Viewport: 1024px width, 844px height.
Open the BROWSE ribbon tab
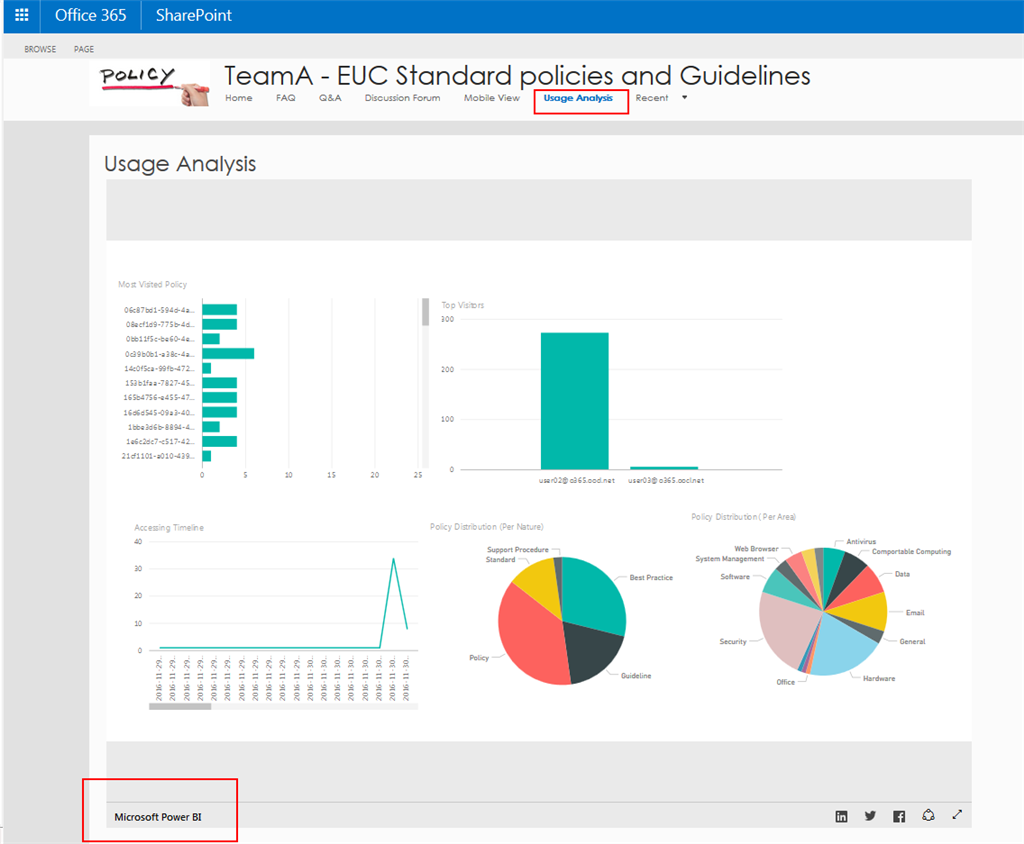40,49
